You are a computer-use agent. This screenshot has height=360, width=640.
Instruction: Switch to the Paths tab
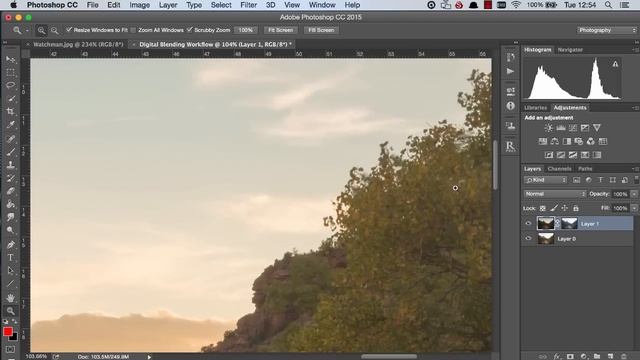point(585,169)
